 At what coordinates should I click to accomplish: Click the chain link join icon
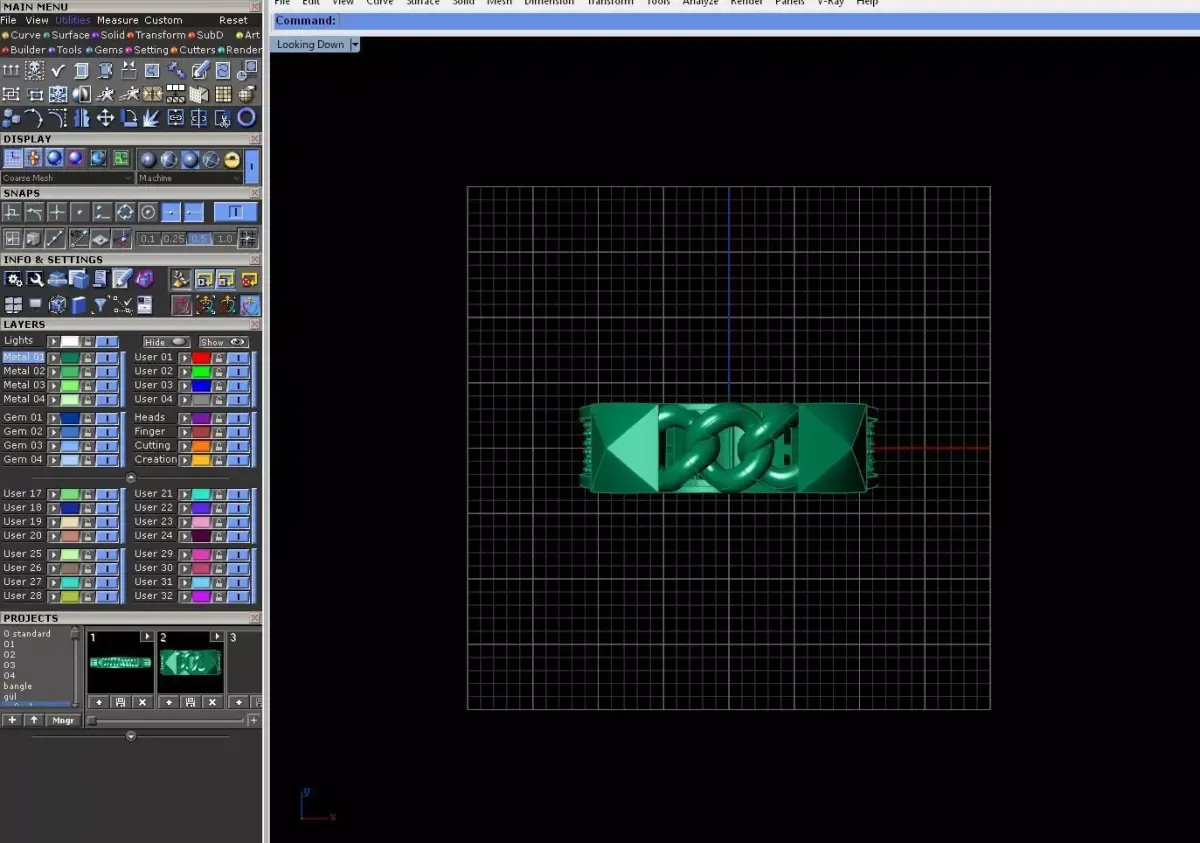coord(175,117)
